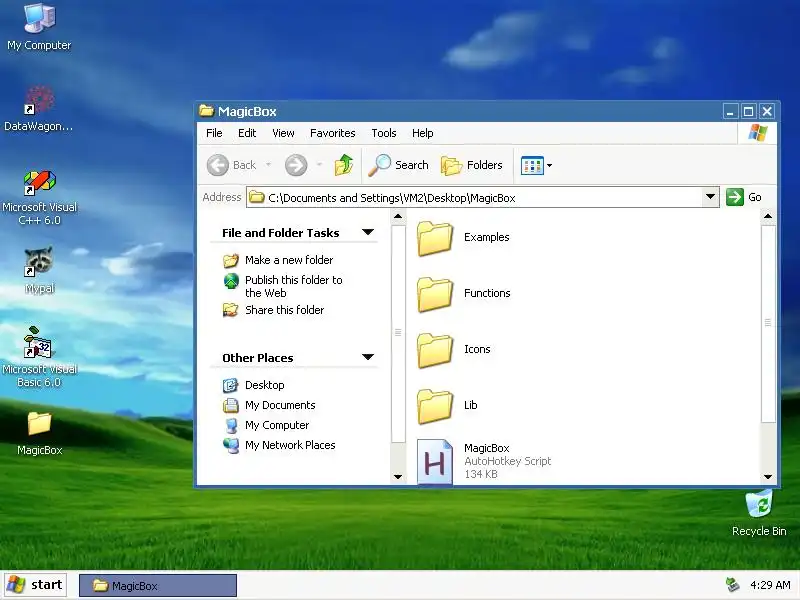Select the Recycle Bin icon
This screenshot has height=600, width=800.
(x=759, y=513)
